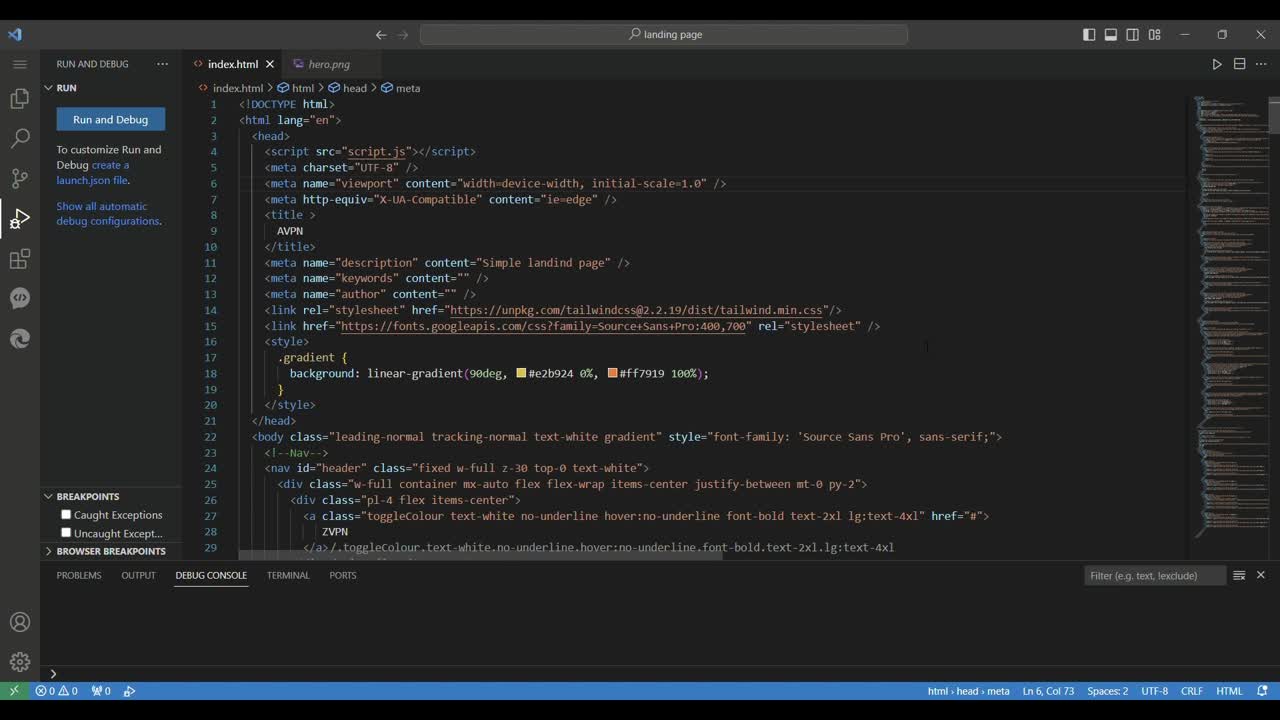Click the Run file play icon
1280x720 pixels.
(1217, 64)
